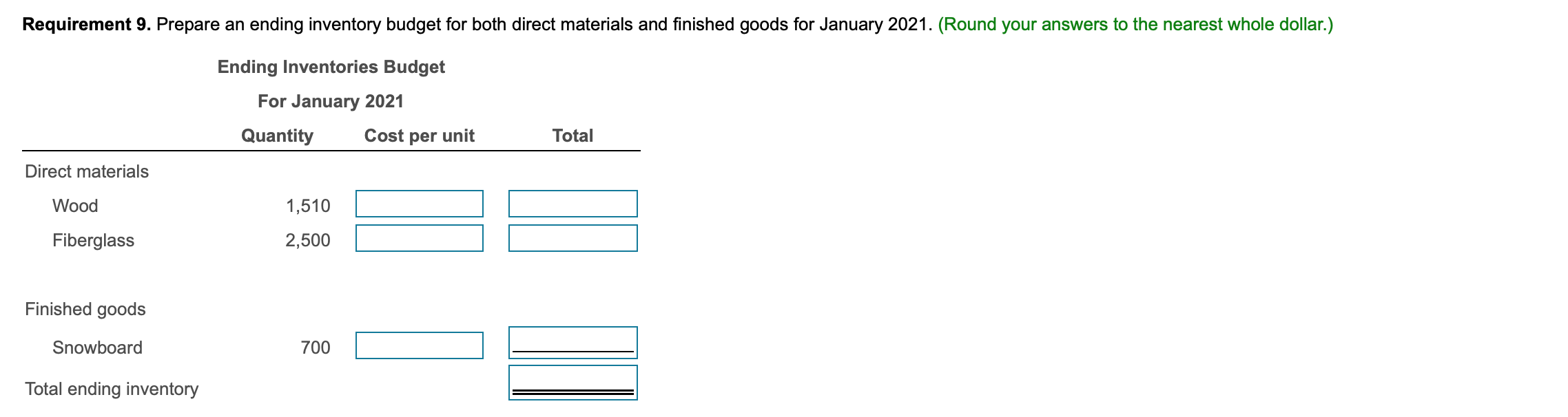Select the Quantity column header
The image size is (1568, 417).
tap(276, 135)
